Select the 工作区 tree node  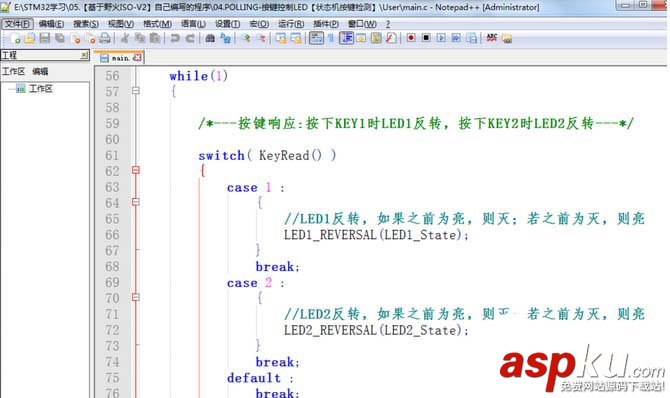point(41,89)
